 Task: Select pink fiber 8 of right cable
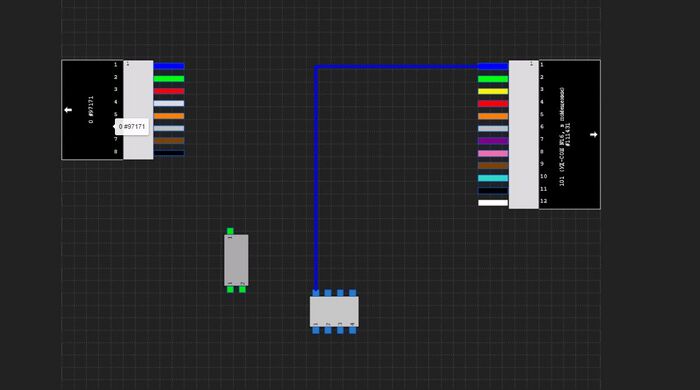coord(493,154)
